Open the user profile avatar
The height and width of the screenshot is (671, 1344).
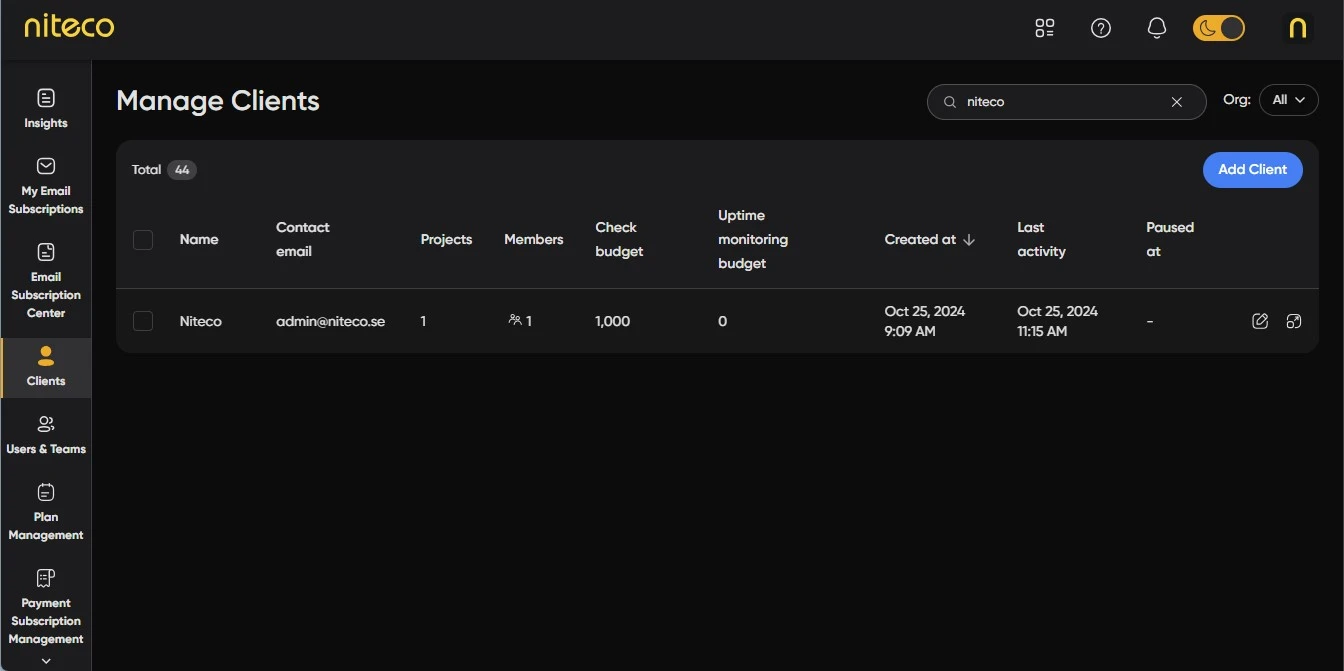[x=1297, y=28]
